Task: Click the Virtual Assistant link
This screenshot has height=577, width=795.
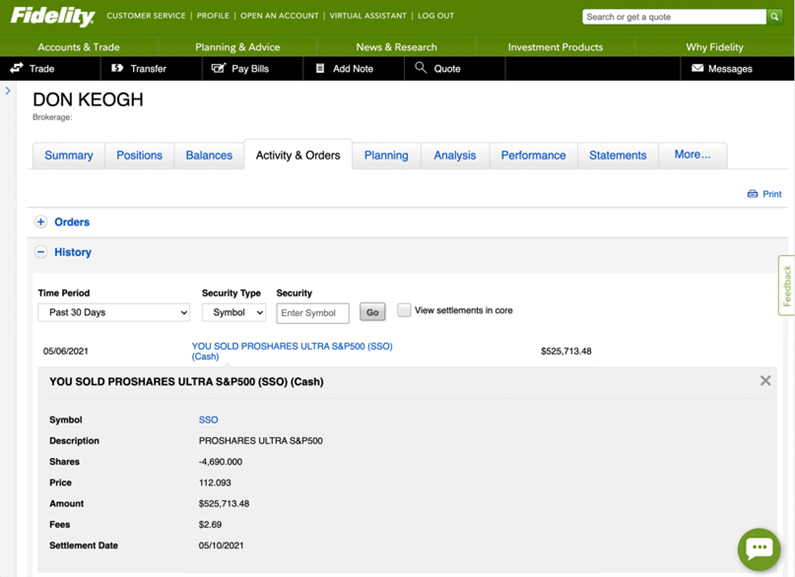Action: [x=368, y=16]
